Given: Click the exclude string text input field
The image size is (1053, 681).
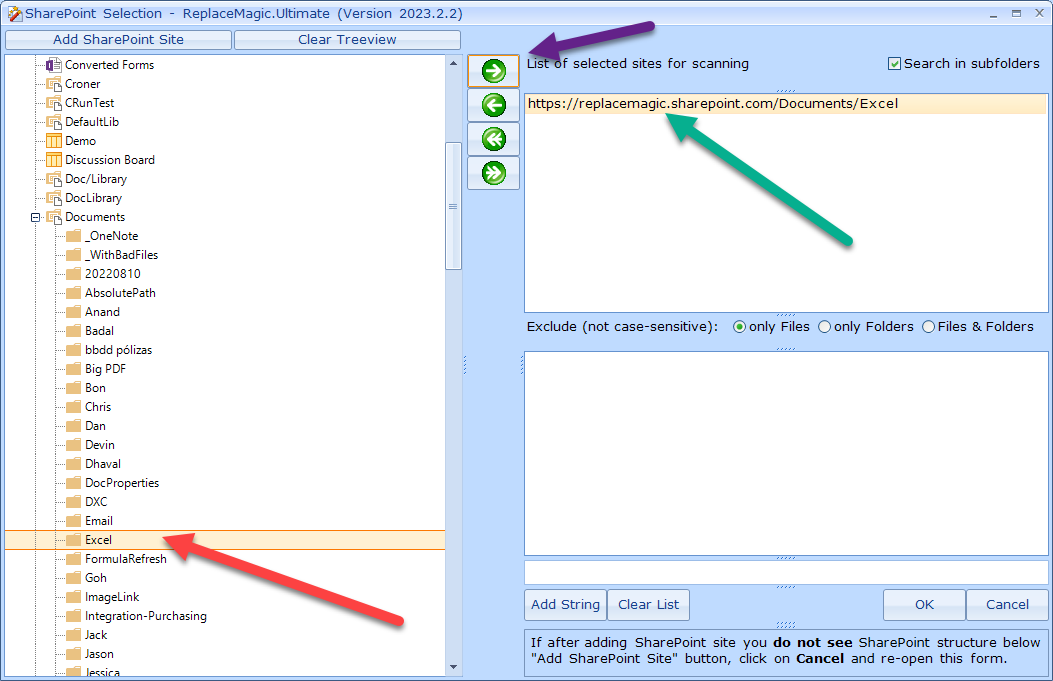Looking at the screenshot, I should (785, 573).
